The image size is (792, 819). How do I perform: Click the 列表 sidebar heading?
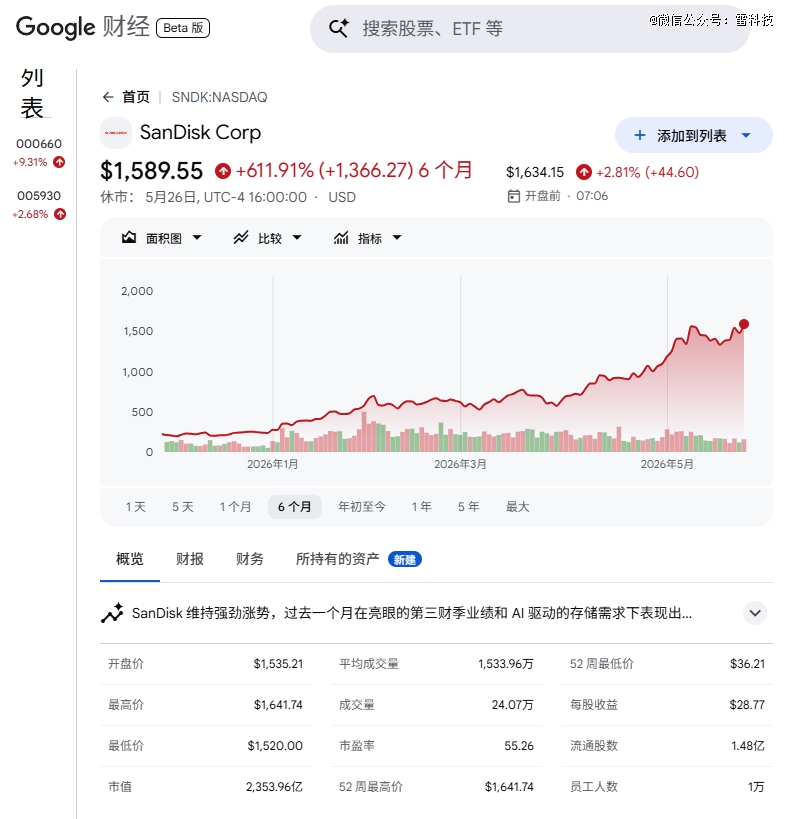point(32,93)
